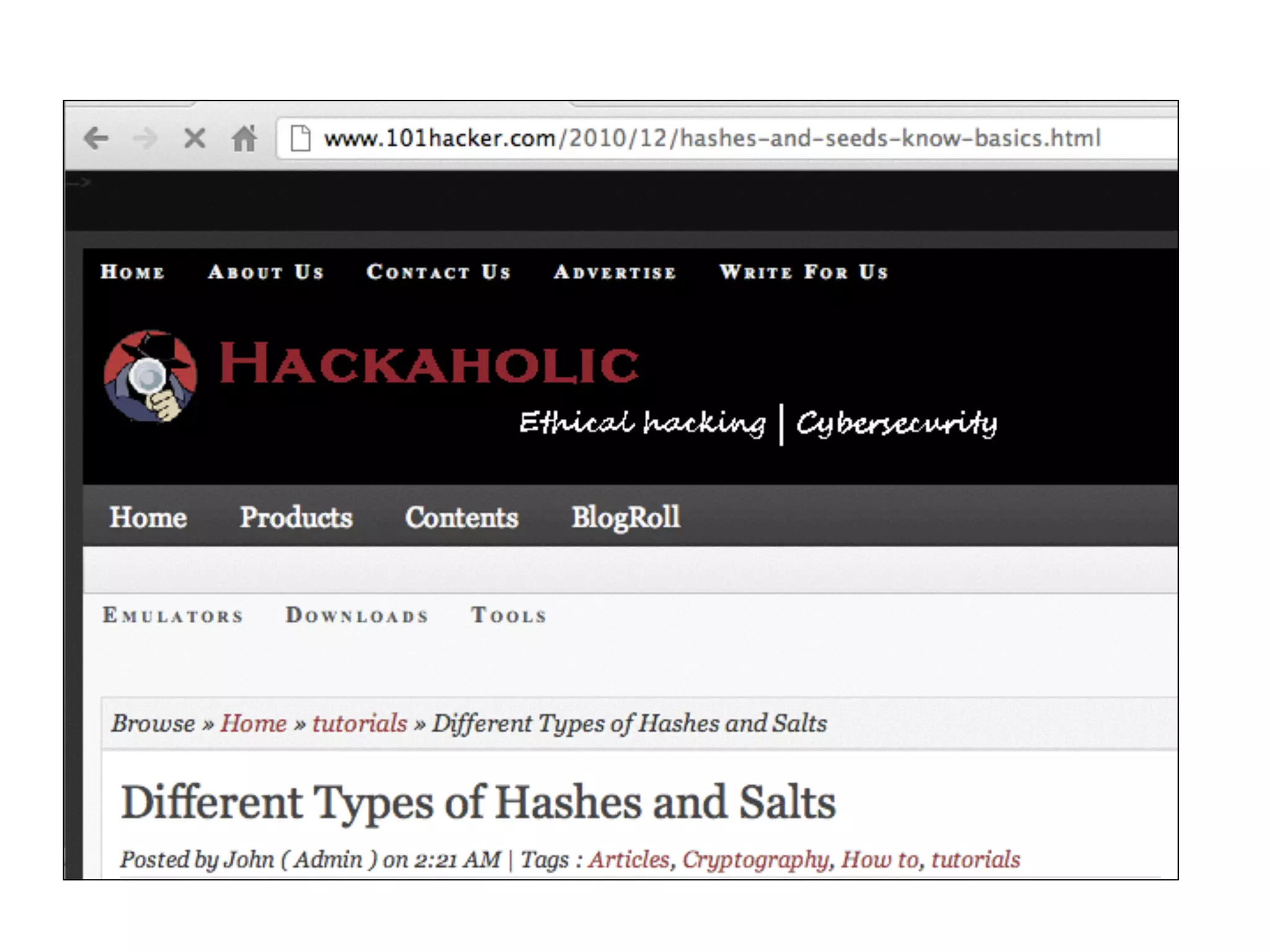Open the Tools section link

pos(508,615)
